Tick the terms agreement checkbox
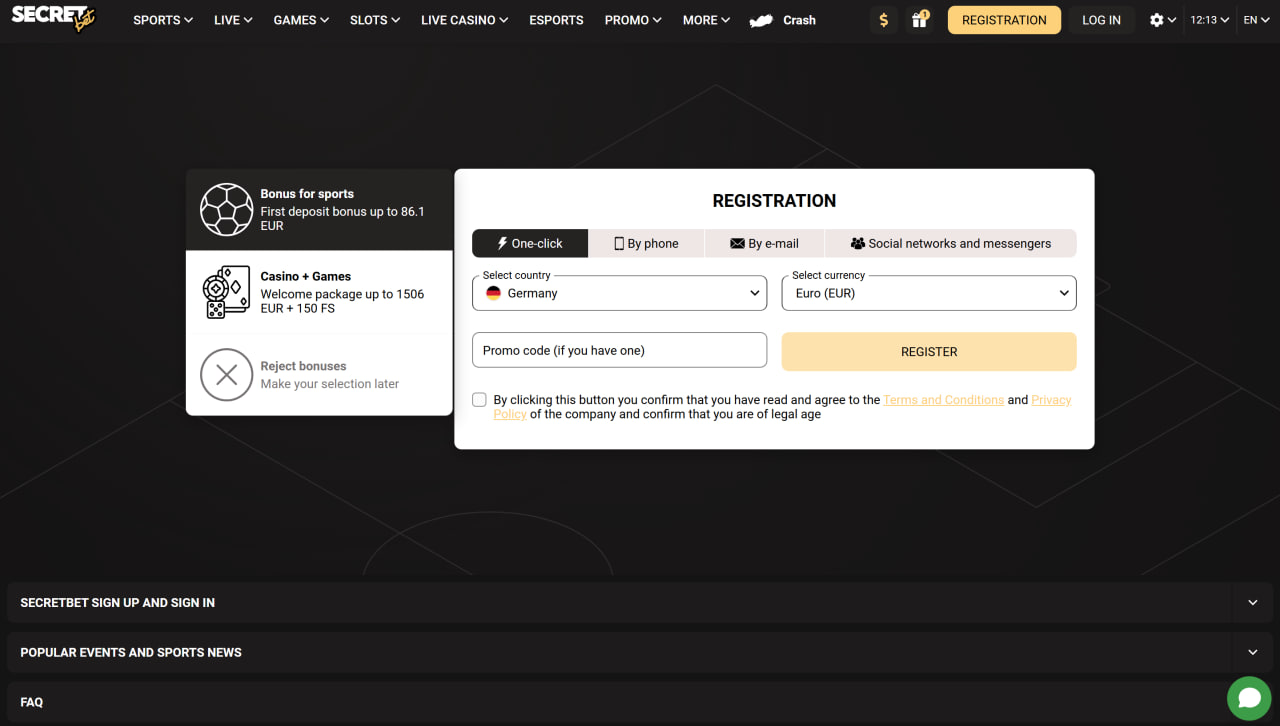 coord(480,400)
